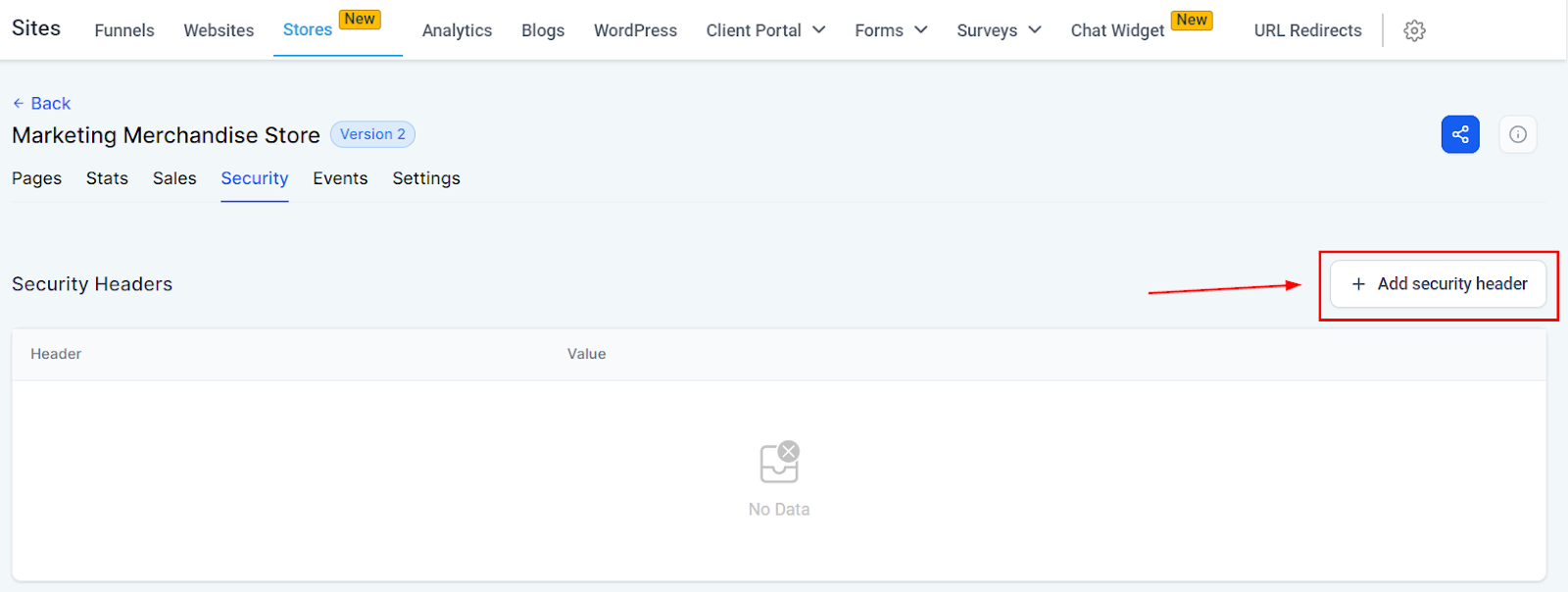This screenshot has width=1568, height=592.
Task: Open Chat Widget section
Action: click(x=1117, y=30)
